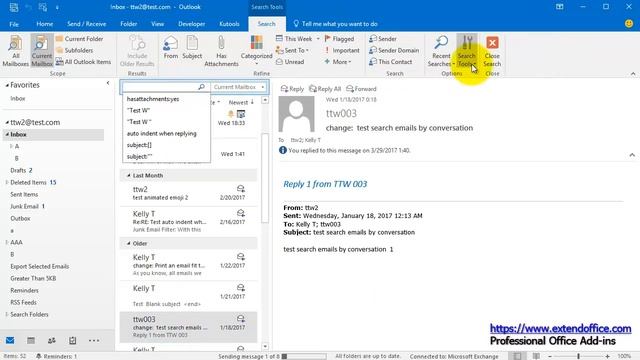This screenshot has height=360, width=640.
Task: Click zoom in plus button
Action: pyautogui.click(x=607, y=356)
